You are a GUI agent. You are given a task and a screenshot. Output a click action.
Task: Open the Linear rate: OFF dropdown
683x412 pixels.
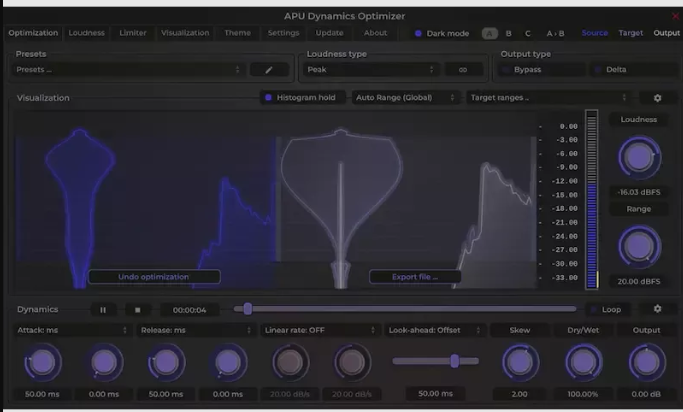pyautogui.click(x=320, y=330)
